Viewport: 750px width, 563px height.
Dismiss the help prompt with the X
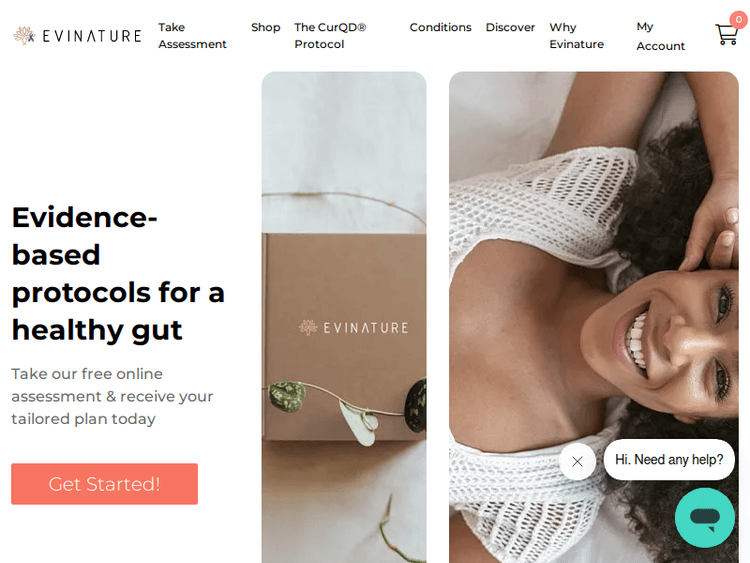[x=577, y=461]
